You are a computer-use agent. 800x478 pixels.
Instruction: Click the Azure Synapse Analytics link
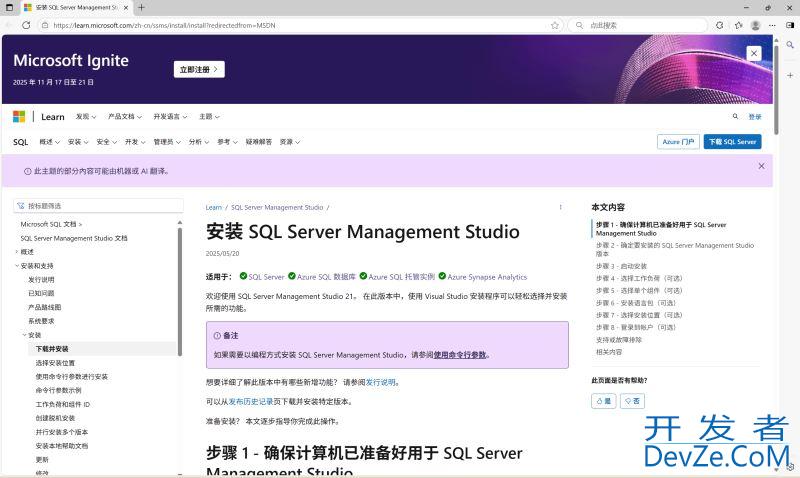pyautogui.click(x=487, y=277)
